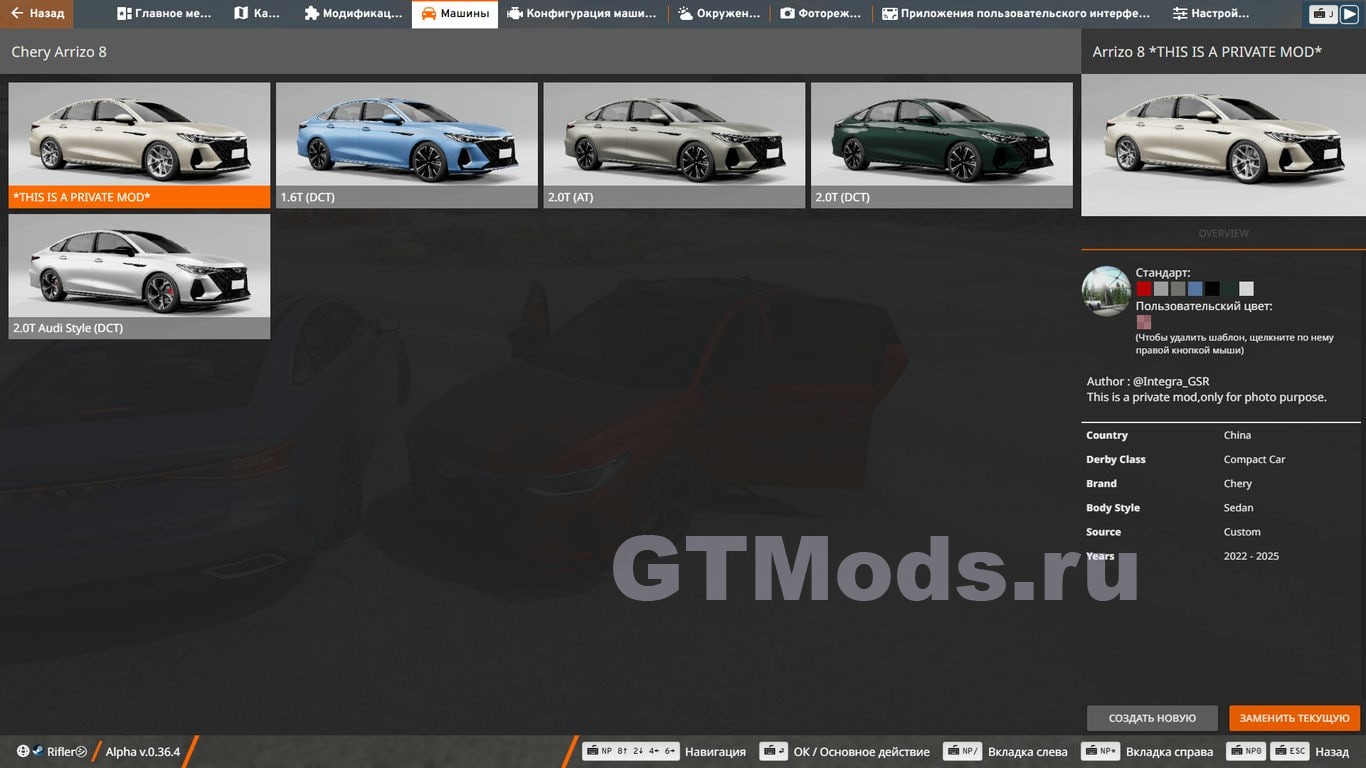
Task: Click the Rifler account name
Action: tap(60, 751)
